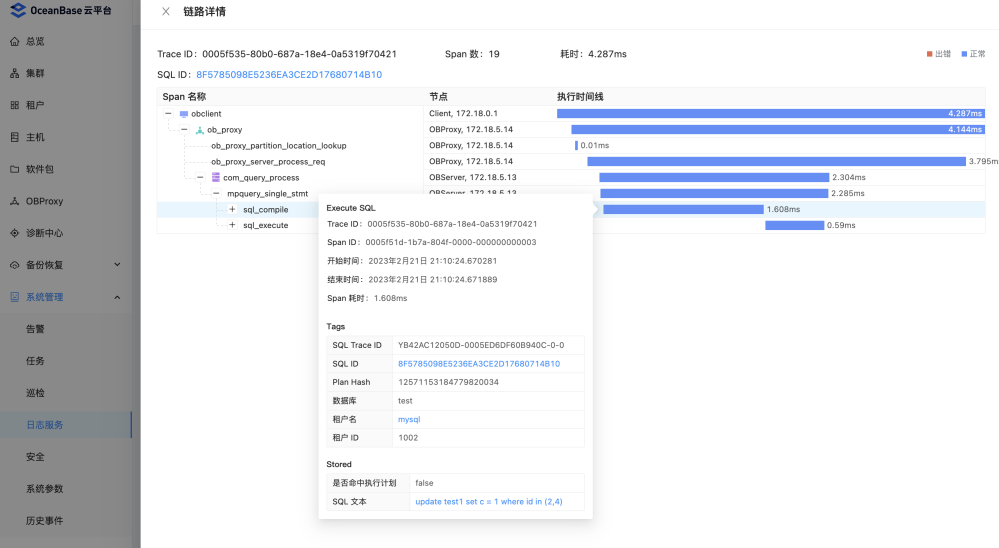
Task: Open SQL ID link under Trace ID
Action: (289, 75)
